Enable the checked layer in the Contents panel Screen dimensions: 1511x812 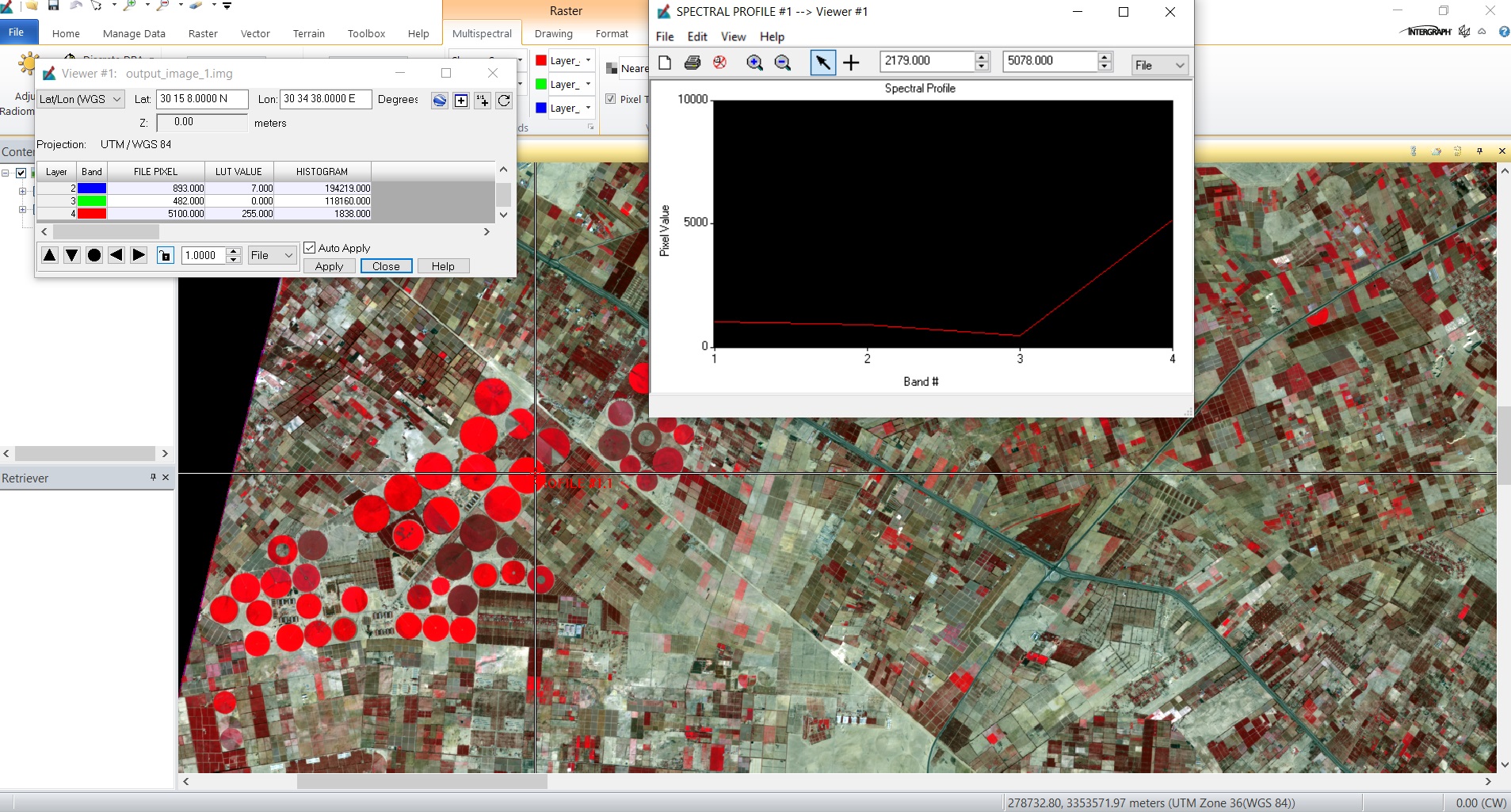(20, 172)
